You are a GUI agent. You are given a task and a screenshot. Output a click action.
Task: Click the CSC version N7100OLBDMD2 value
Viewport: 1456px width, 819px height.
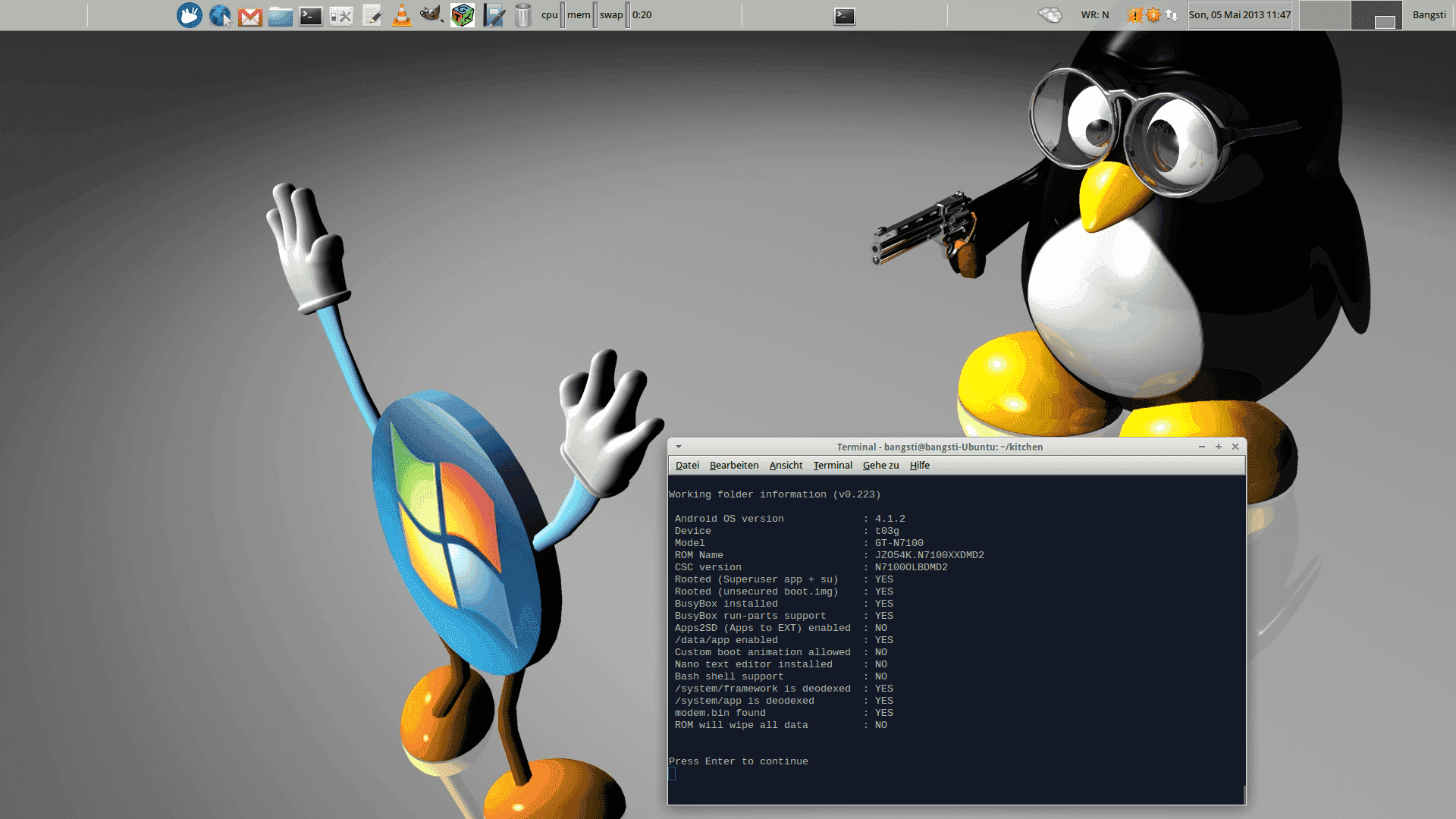point(912,567)
